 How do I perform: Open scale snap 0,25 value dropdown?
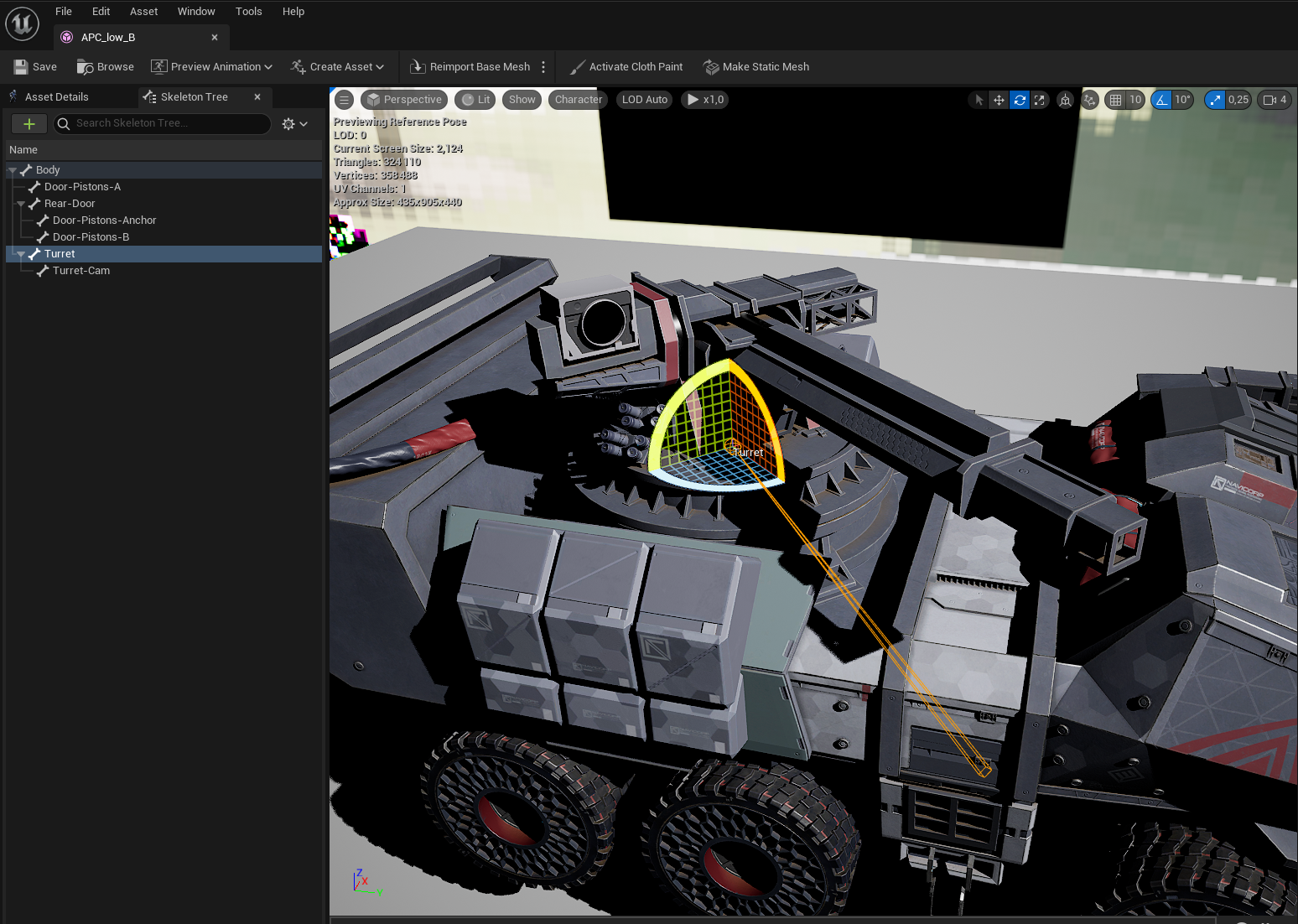(1238, 100)
